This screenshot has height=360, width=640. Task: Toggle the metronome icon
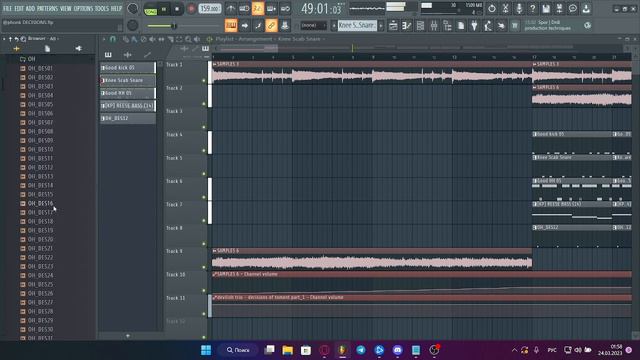(x=231, y=9)
